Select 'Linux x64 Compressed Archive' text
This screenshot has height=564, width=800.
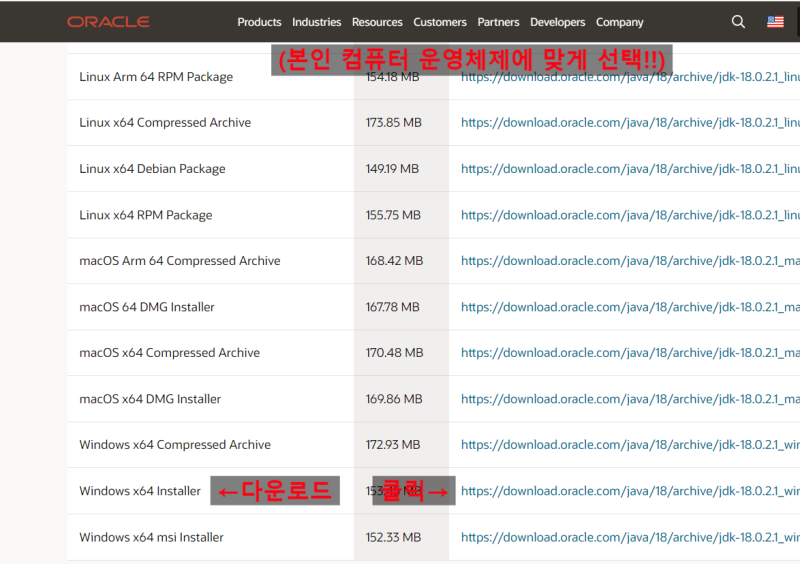(165, 122)
